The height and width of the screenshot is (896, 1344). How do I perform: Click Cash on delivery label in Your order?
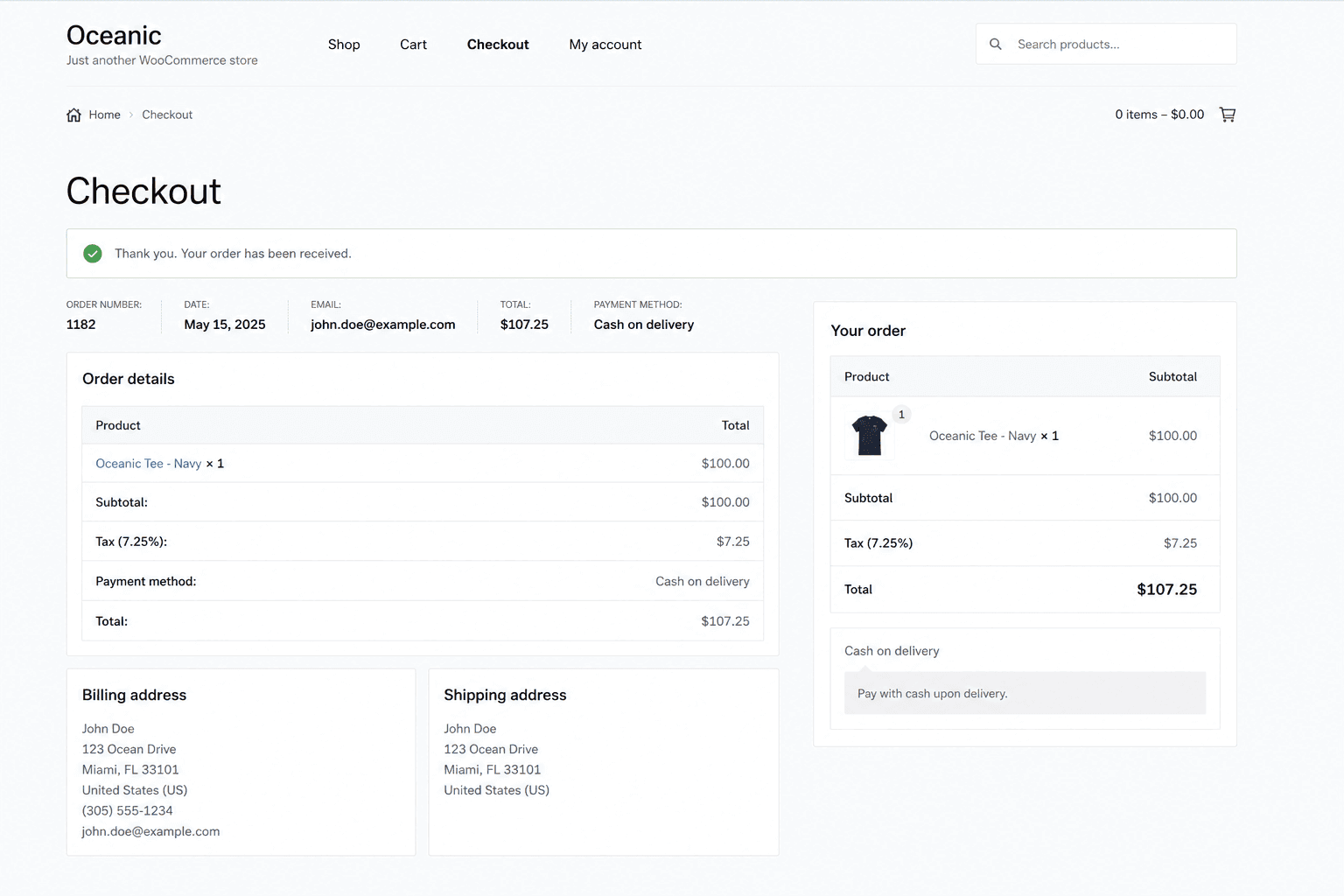[x=892, y=651]
